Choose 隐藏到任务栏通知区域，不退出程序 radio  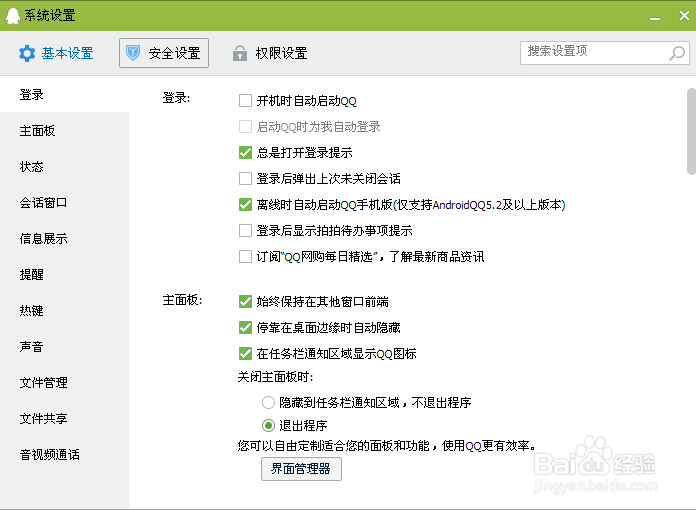click(268, 403)
